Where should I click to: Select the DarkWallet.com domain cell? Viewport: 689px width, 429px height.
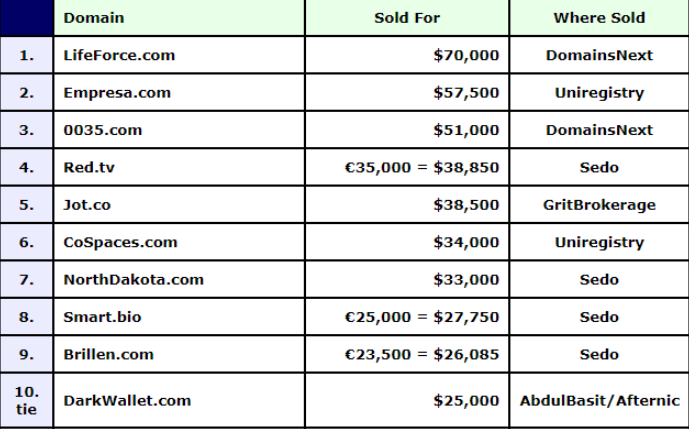click(x=179, y=400)
